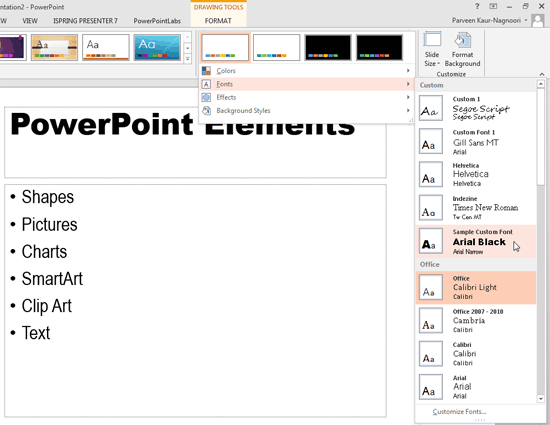Open the Slide Size dropdown
The height and width of the screenshot is (425, 550).
click(432, 49)
